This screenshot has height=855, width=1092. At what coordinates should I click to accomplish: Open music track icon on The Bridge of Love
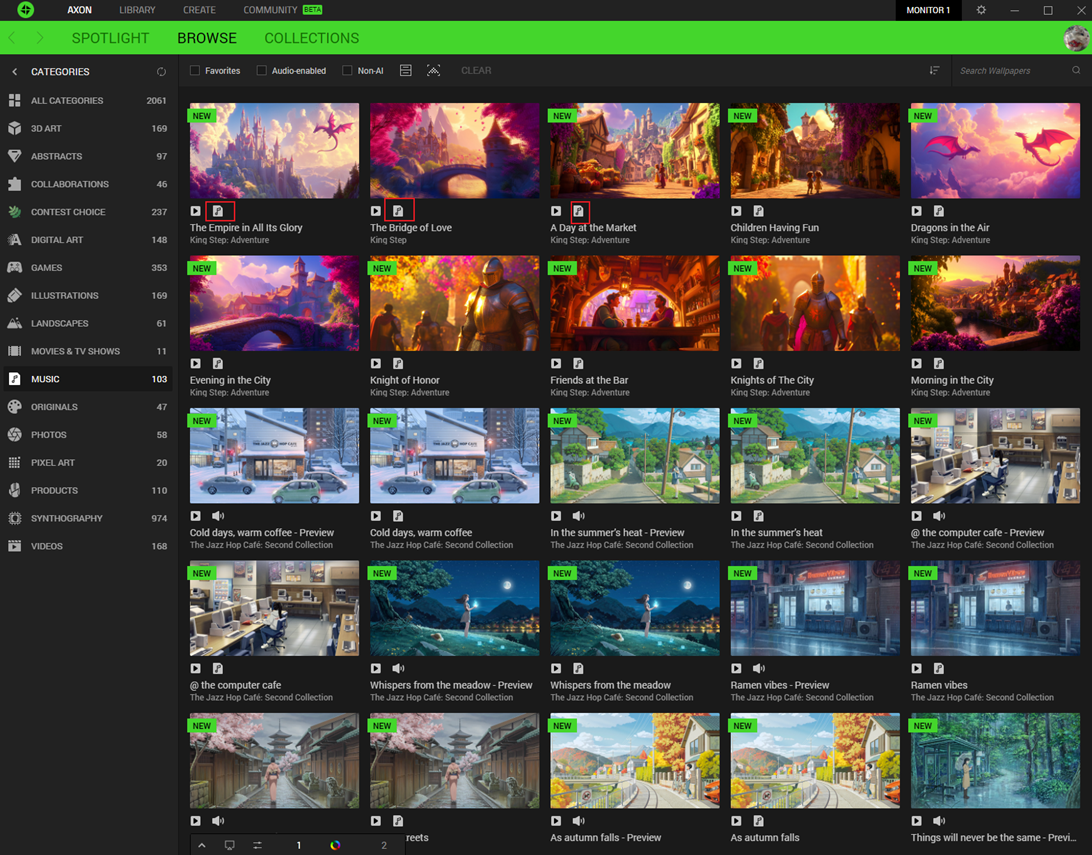coord(399,209)
